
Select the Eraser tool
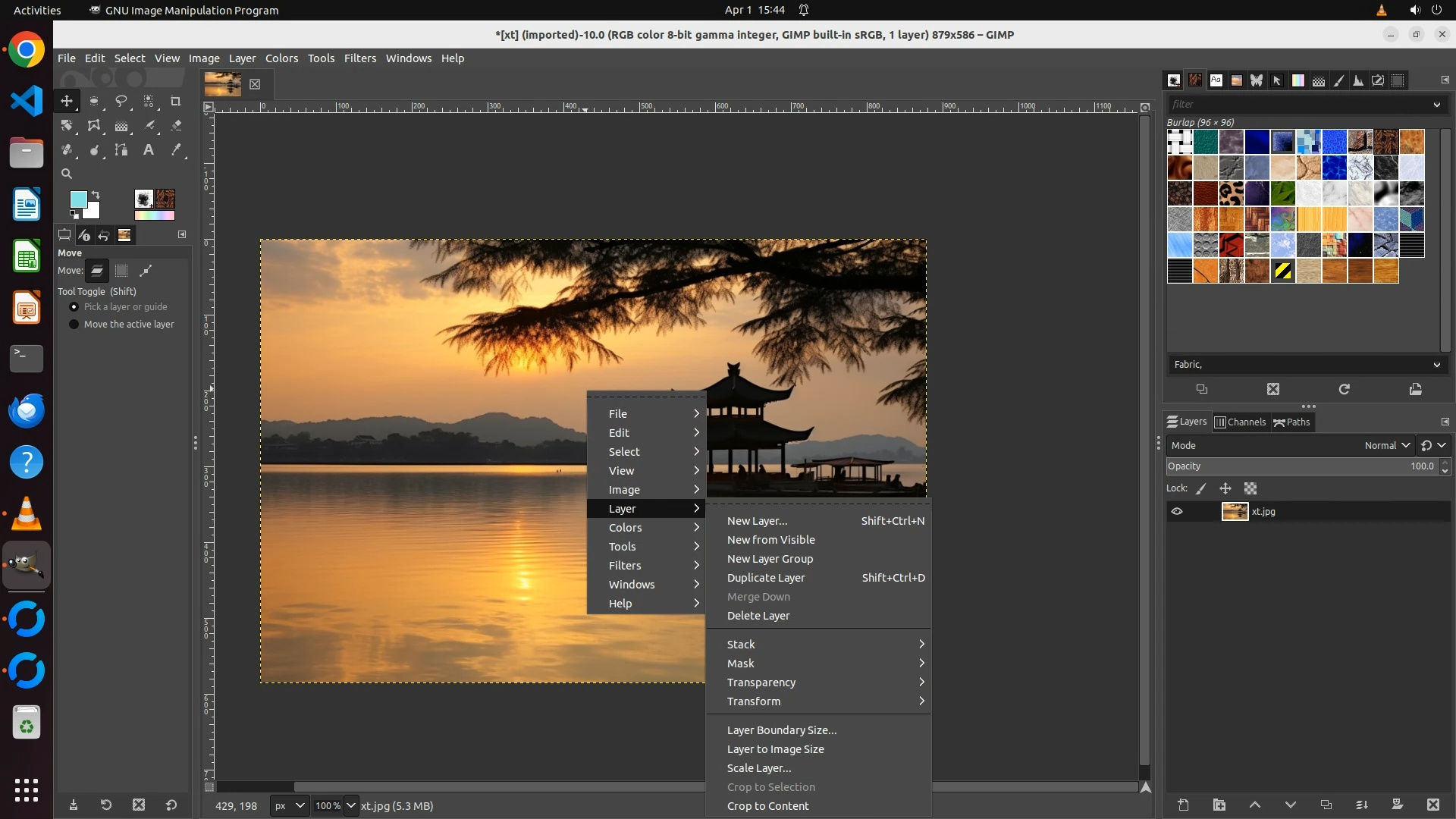coord(176,126)
